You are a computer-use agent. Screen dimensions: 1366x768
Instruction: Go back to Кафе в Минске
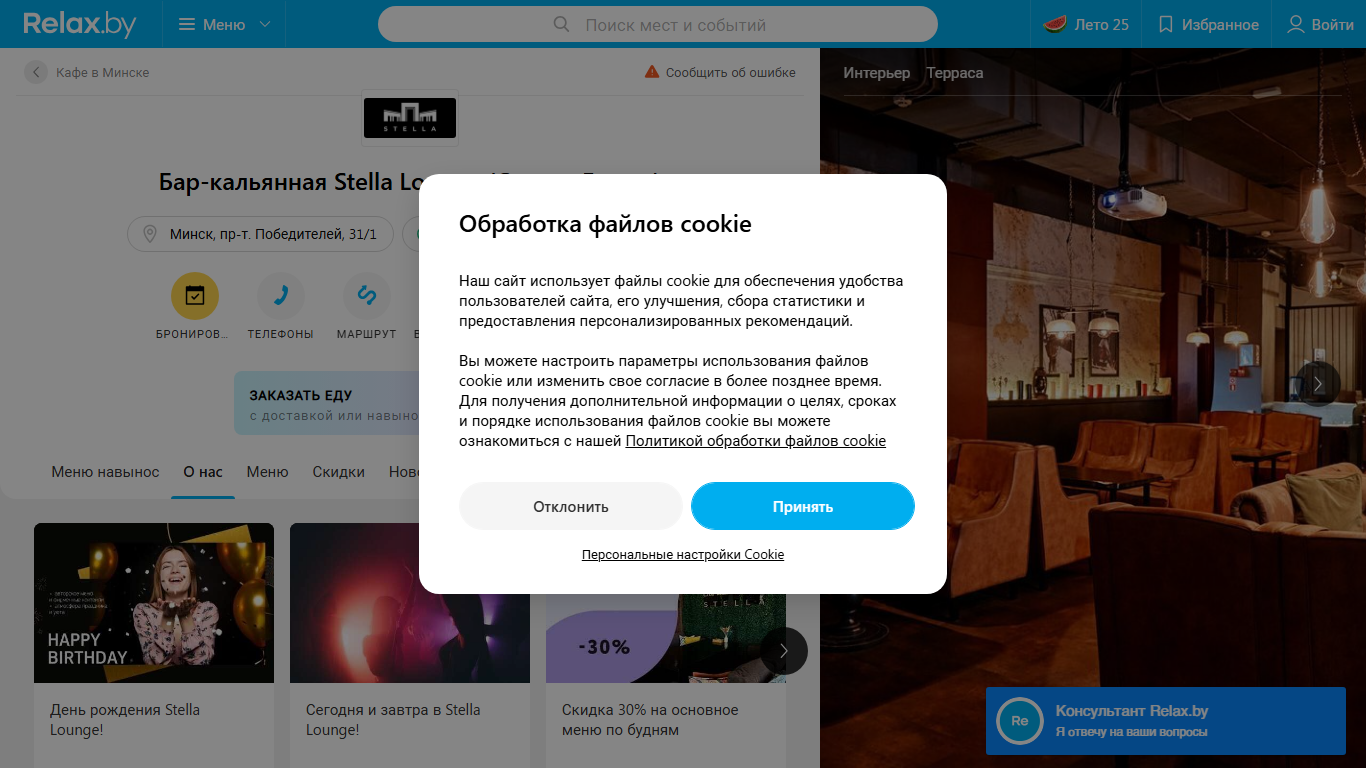tap(87, 72)
